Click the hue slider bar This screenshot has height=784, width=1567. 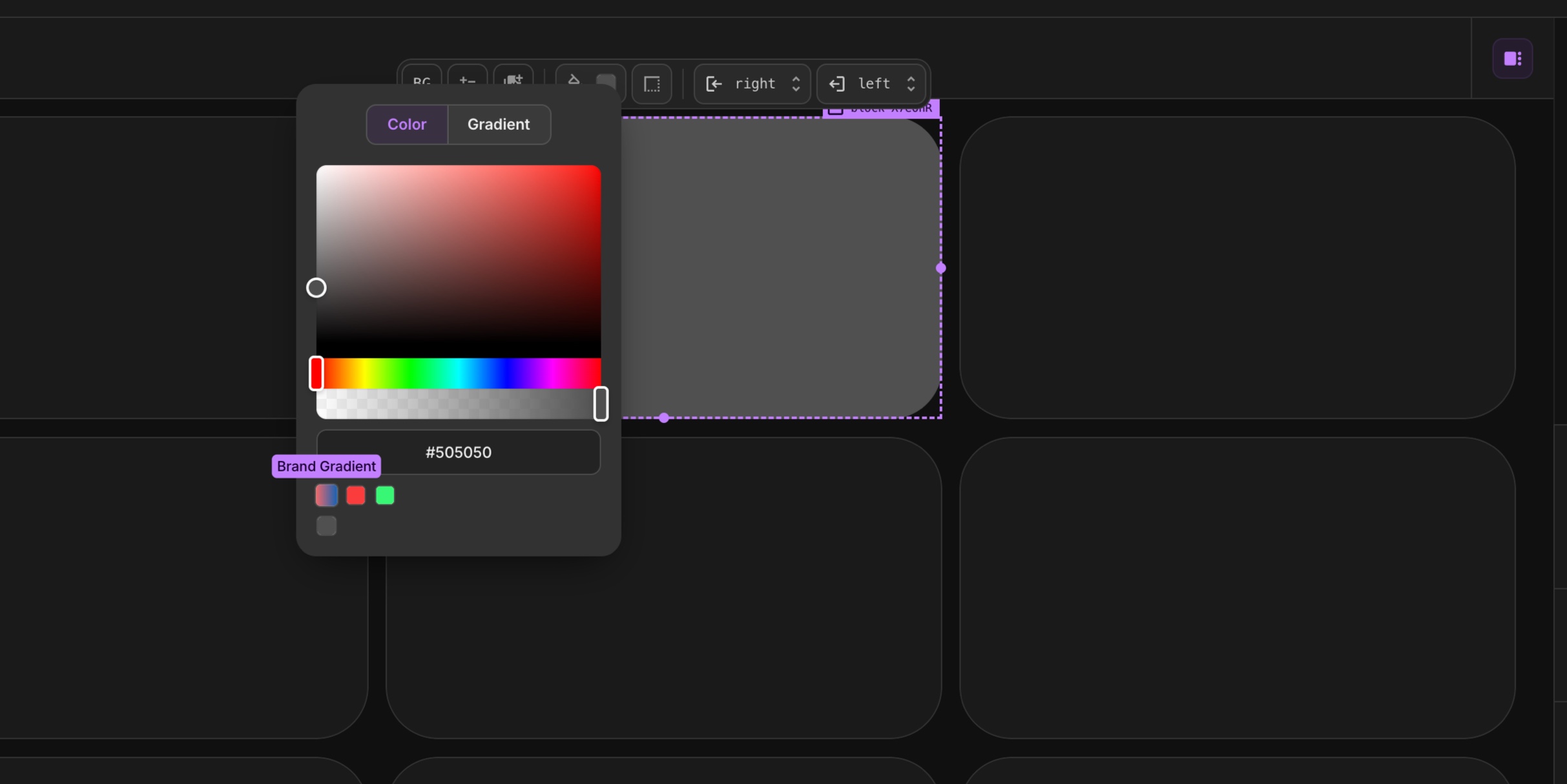coord(459,373)
